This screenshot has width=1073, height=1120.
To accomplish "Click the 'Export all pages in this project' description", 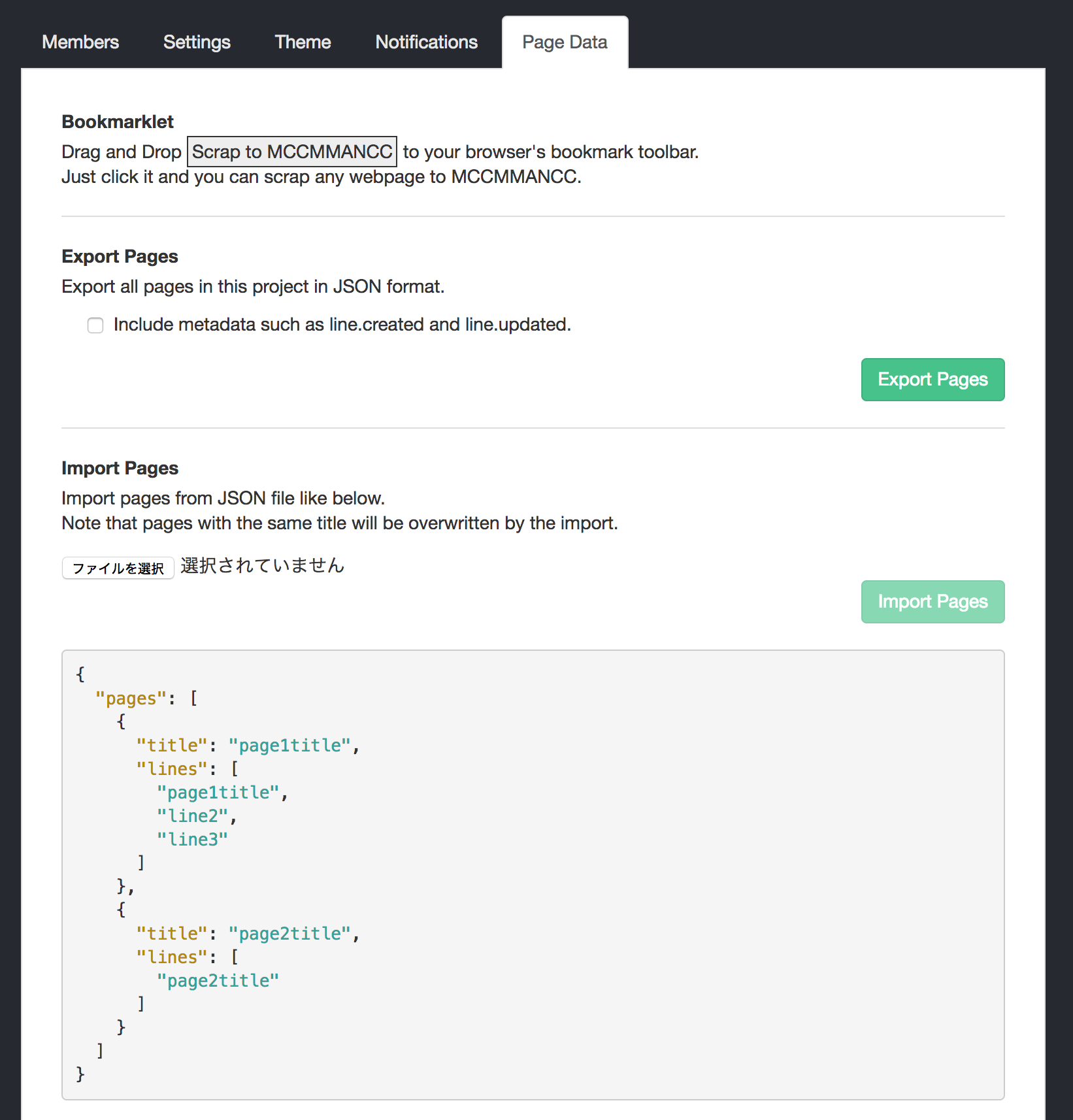I will pos(253,287).
